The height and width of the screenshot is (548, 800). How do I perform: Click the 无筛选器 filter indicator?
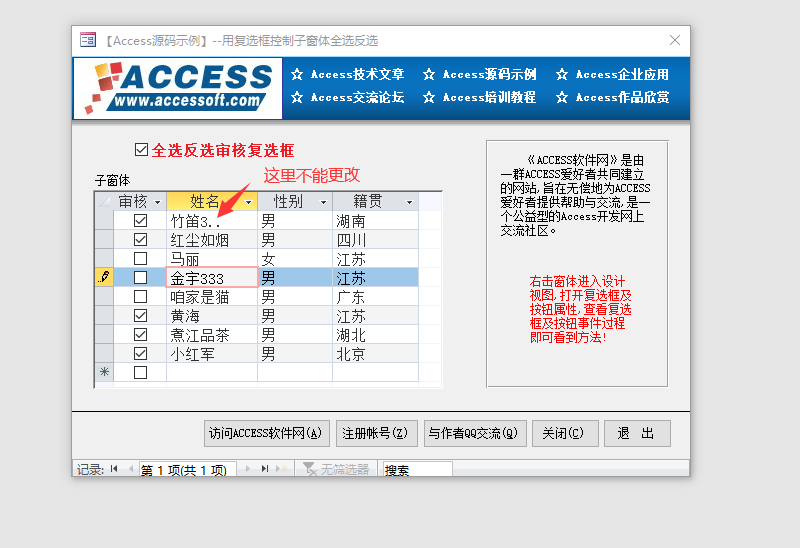click(x=336, y=469)
